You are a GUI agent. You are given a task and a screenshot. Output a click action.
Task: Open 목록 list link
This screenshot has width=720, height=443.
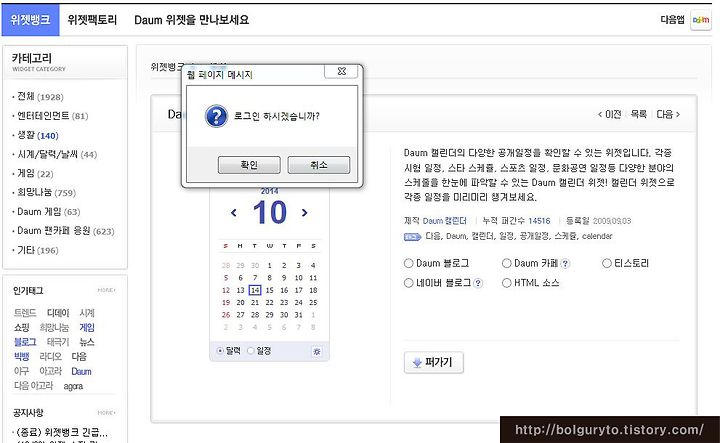tap(639, 114)
